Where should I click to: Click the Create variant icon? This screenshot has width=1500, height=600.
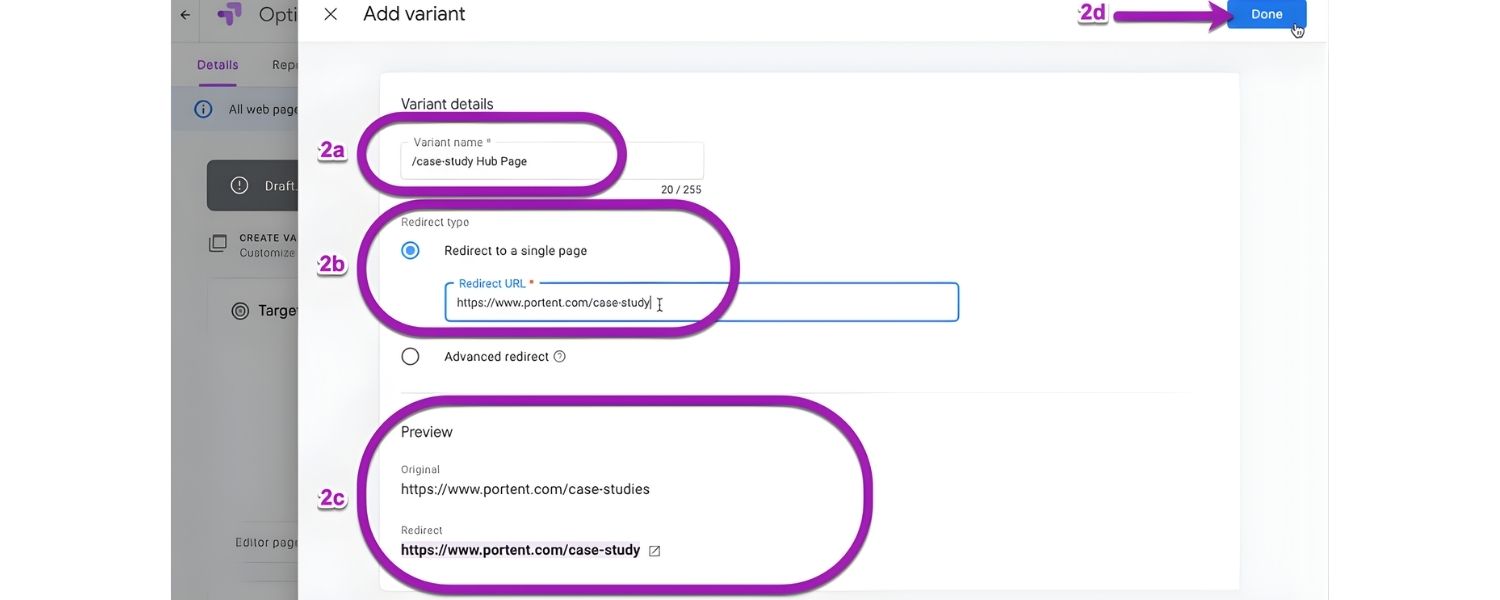pos(217,244)
